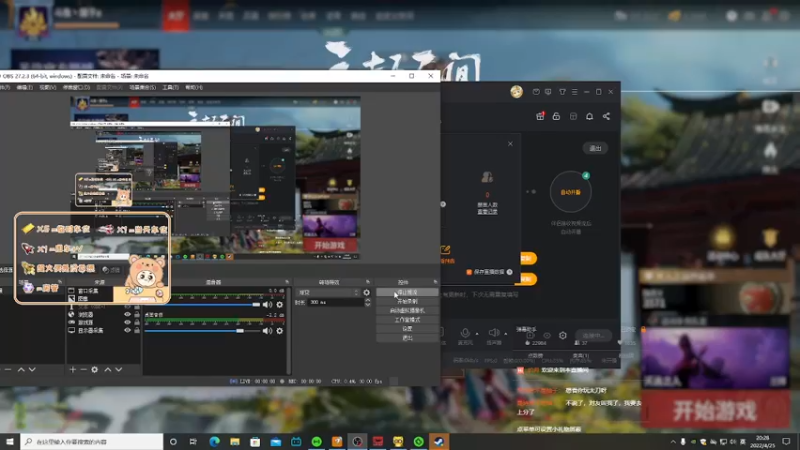Toggle eye visibility icon in streaming app bottom bar
This screenshot has width=800, height=450.
546,336
